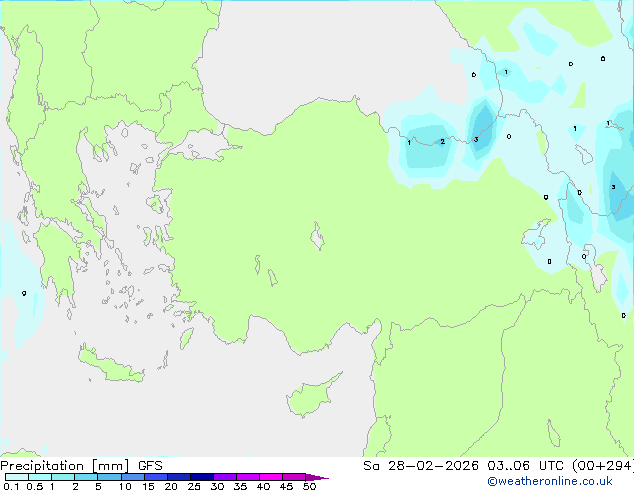634x490 pixels.
Task: Click the 45 mm legend swatch
Action: pos(294,477)
